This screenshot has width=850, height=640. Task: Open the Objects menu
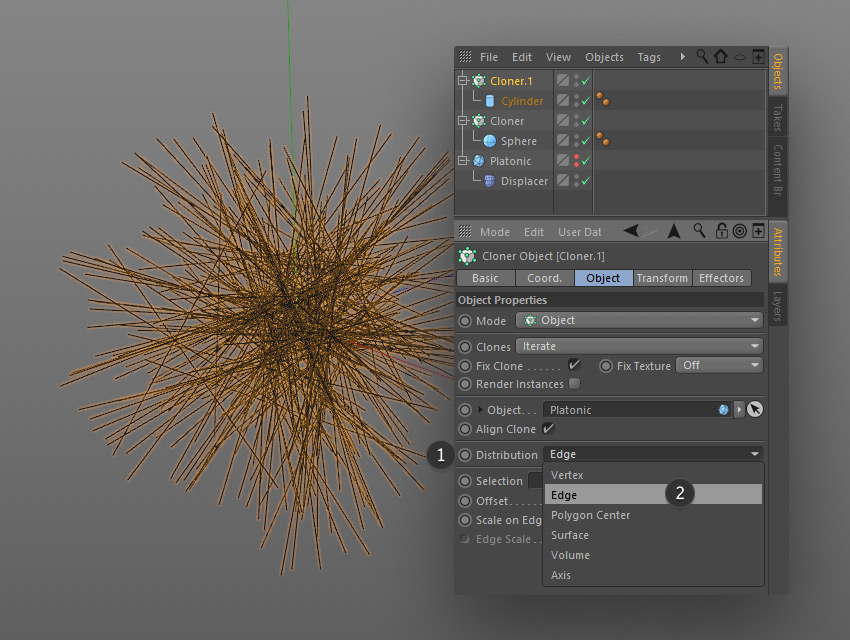604,57
